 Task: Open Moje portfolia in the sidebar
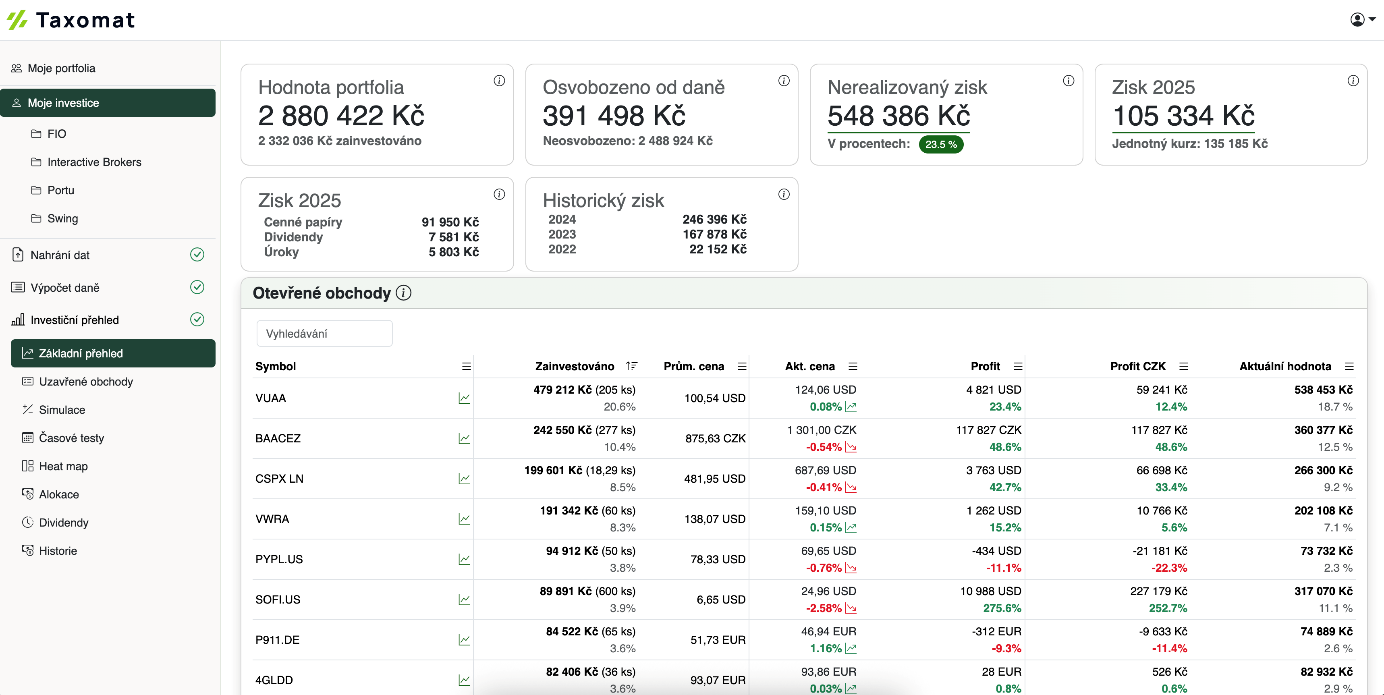pos(61,68)
